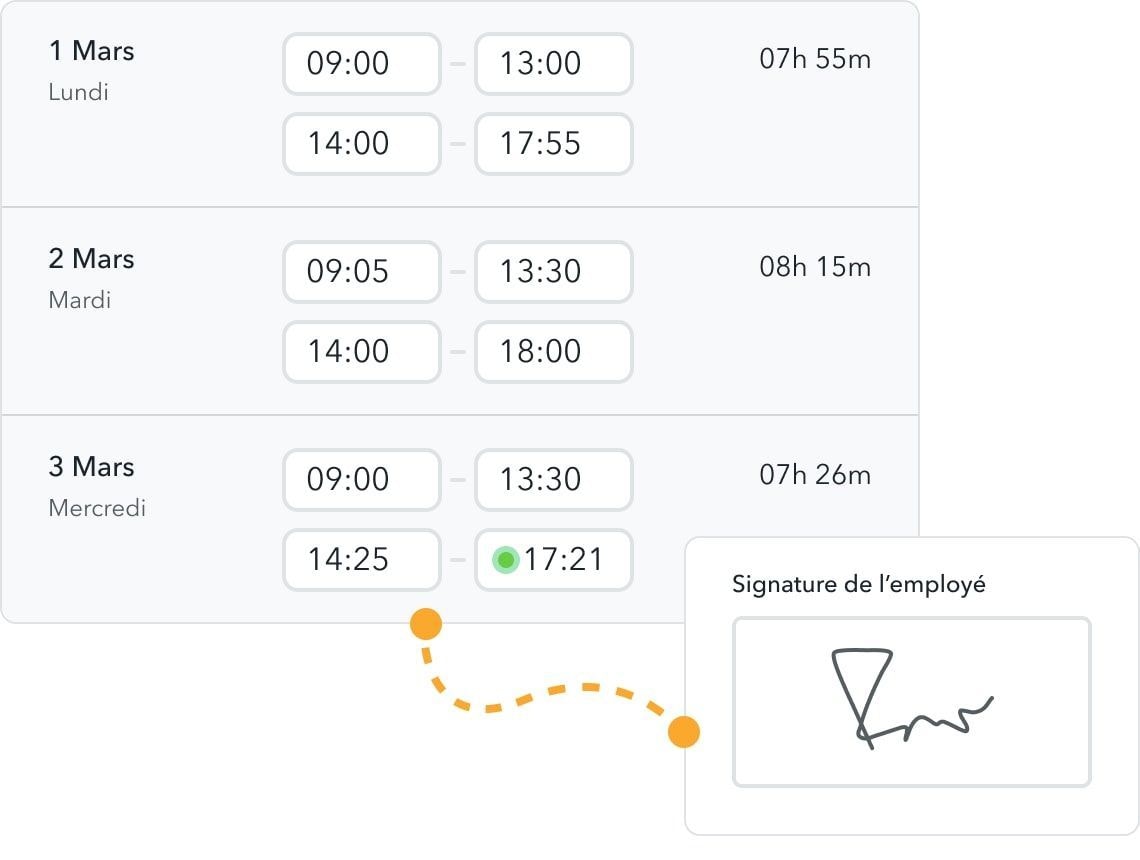Click the employee signature drawing box
This screenshot has height=860, width=1140.
(x=911, y=702)
